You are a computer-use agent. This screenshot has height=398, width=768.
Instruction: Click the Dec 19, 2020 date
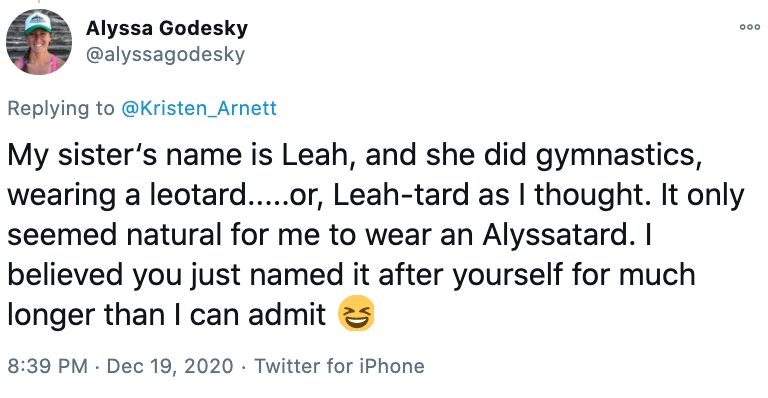click(x=169, y=366)
